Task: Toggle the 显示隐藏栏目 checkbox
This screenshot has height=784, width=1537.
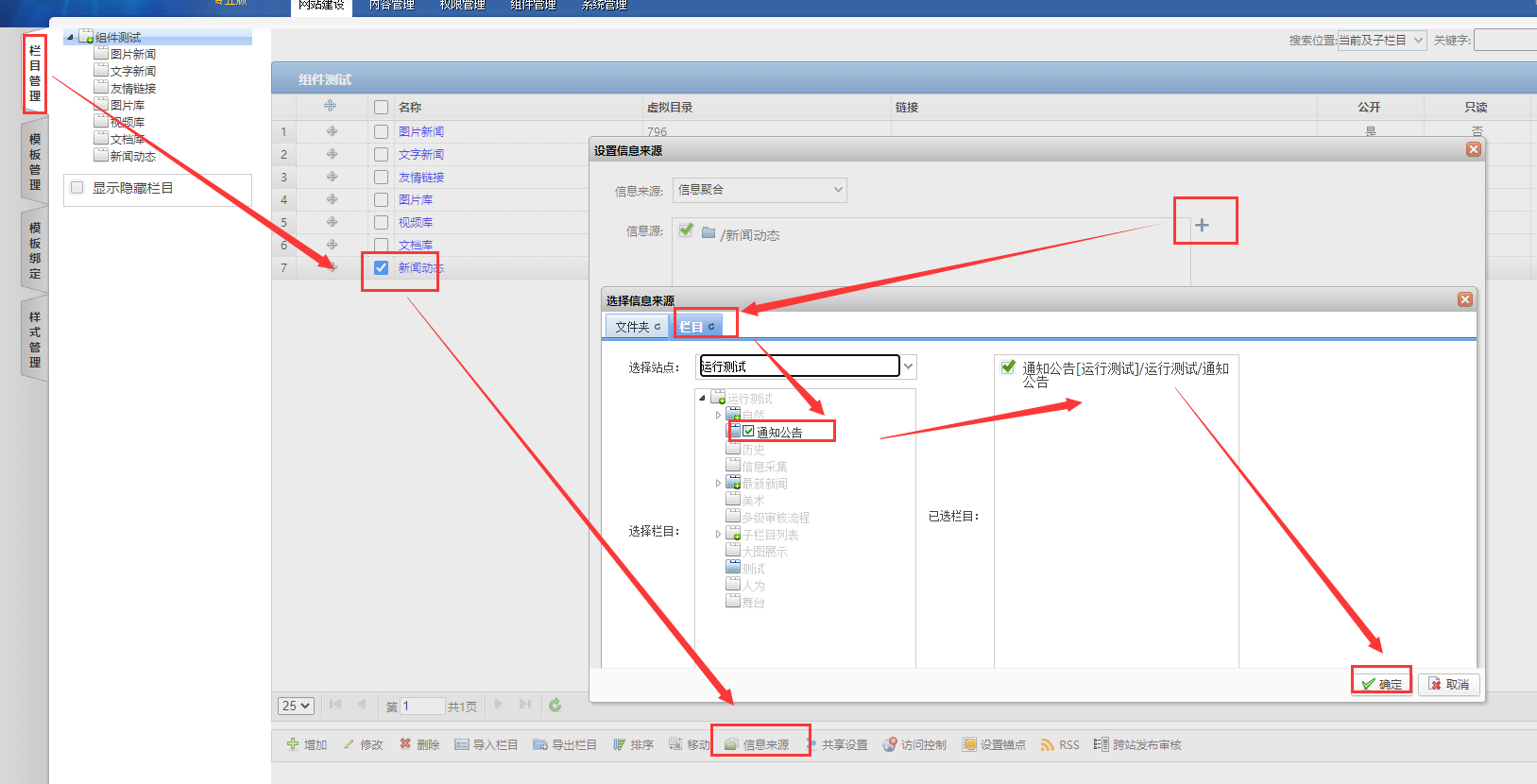Action: tap(77, 187)
